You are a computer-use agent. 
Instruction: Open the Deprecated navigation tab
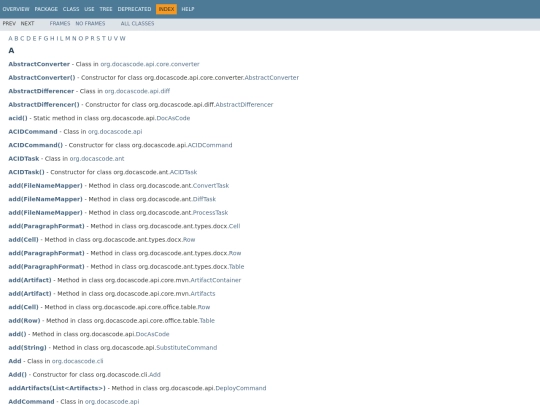click(134, 9)
